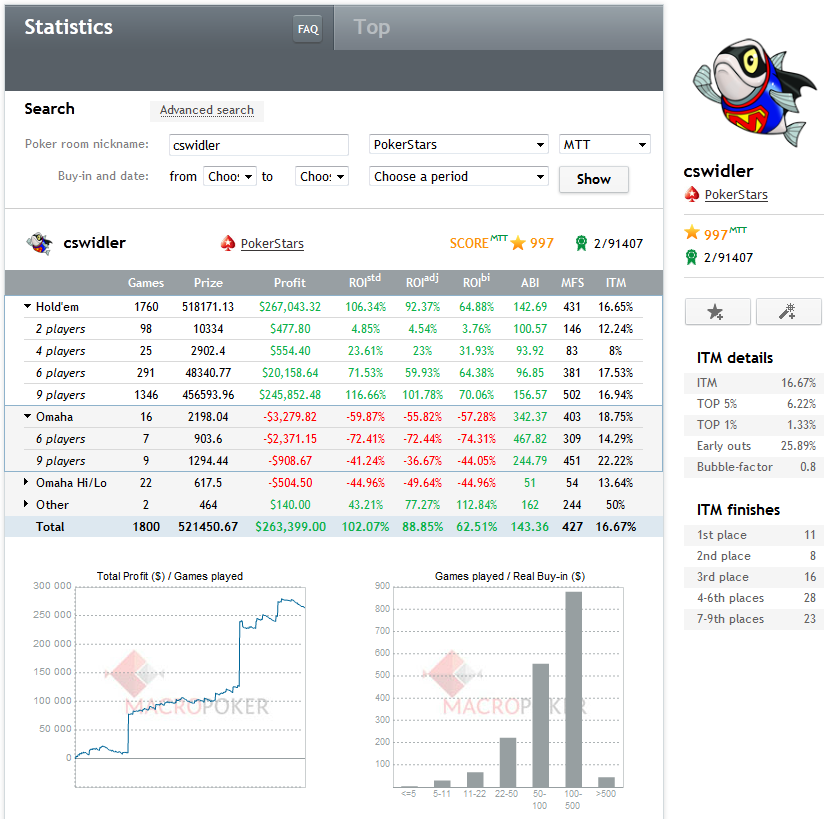
Task: Switch to the Top tab
Action: point(372,27)
